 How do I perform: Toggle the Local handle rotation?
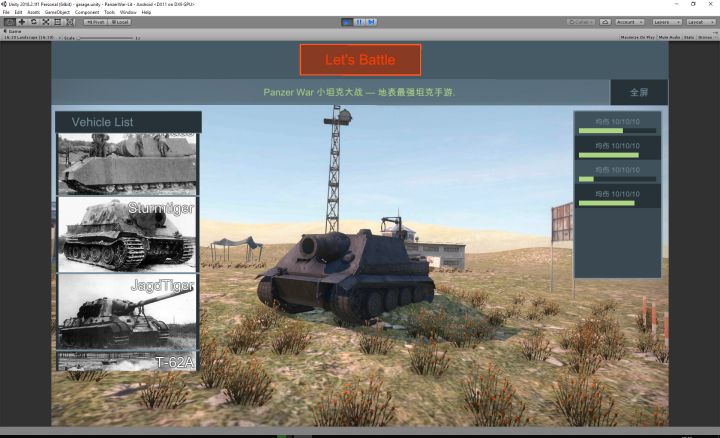pos(120,22)
